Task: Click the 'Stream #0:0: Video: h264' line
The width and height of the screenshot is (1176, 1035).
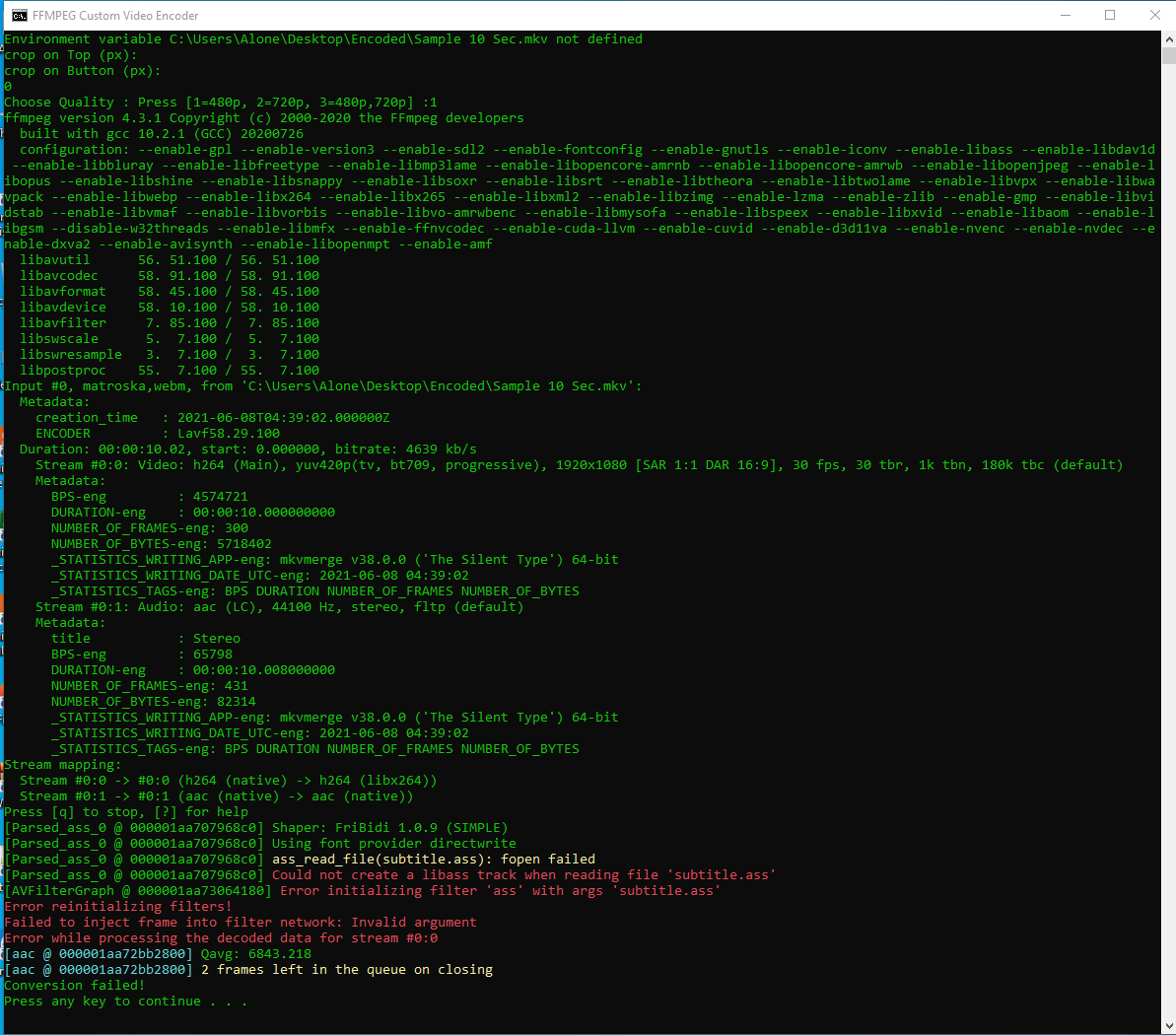Action: pos(579,464)
